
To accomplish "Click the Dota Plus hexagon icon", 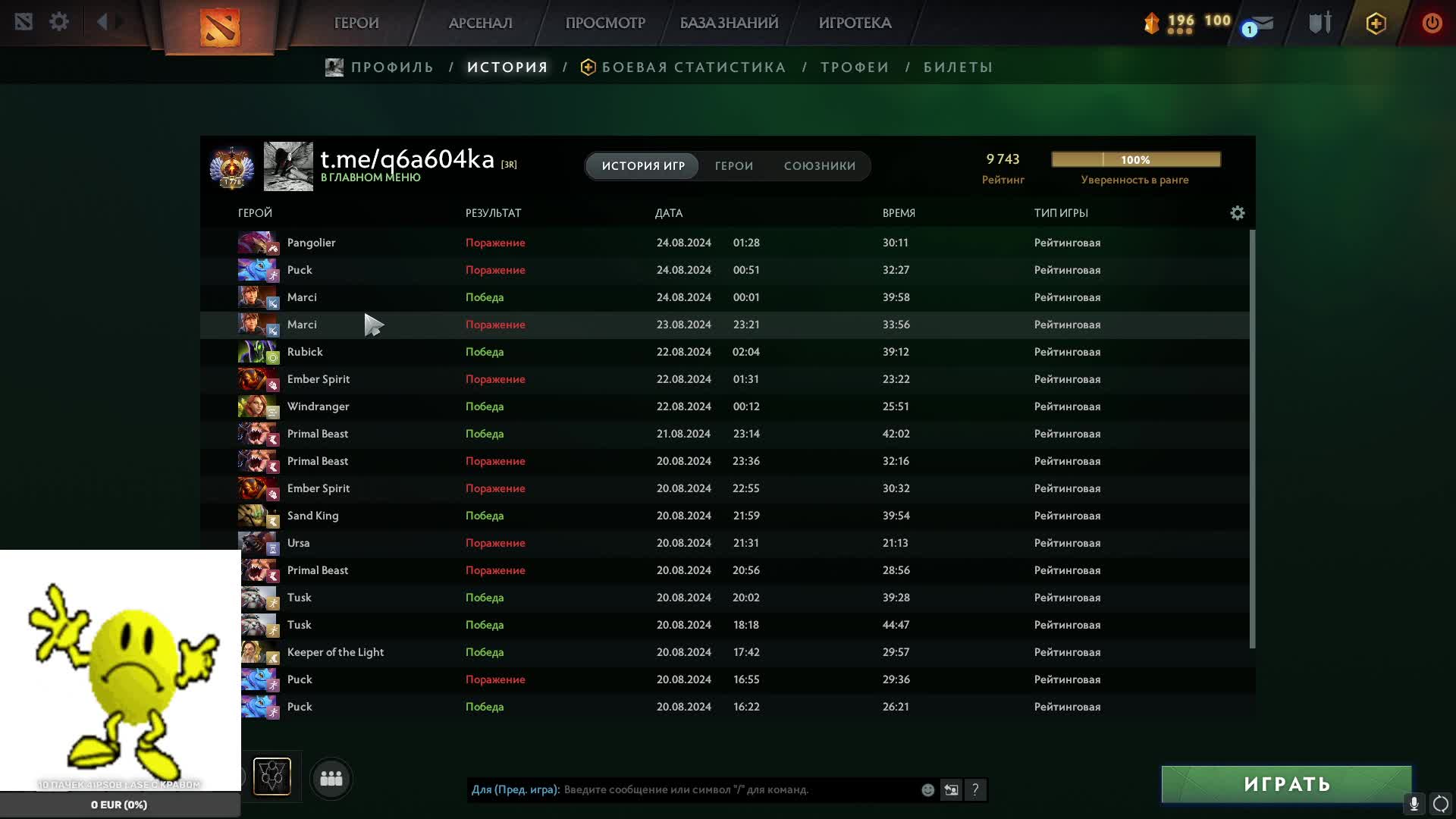I will tap(1376, 24).
